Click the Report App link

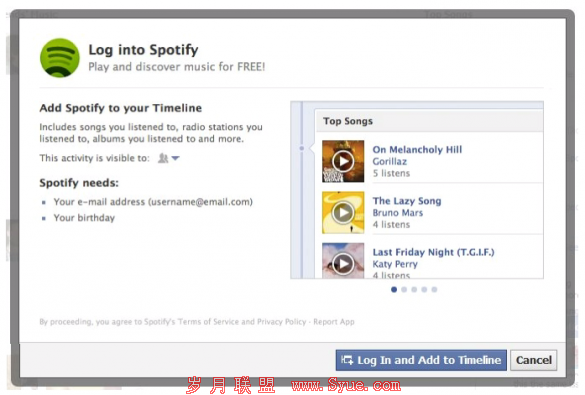tap(334, 322)
